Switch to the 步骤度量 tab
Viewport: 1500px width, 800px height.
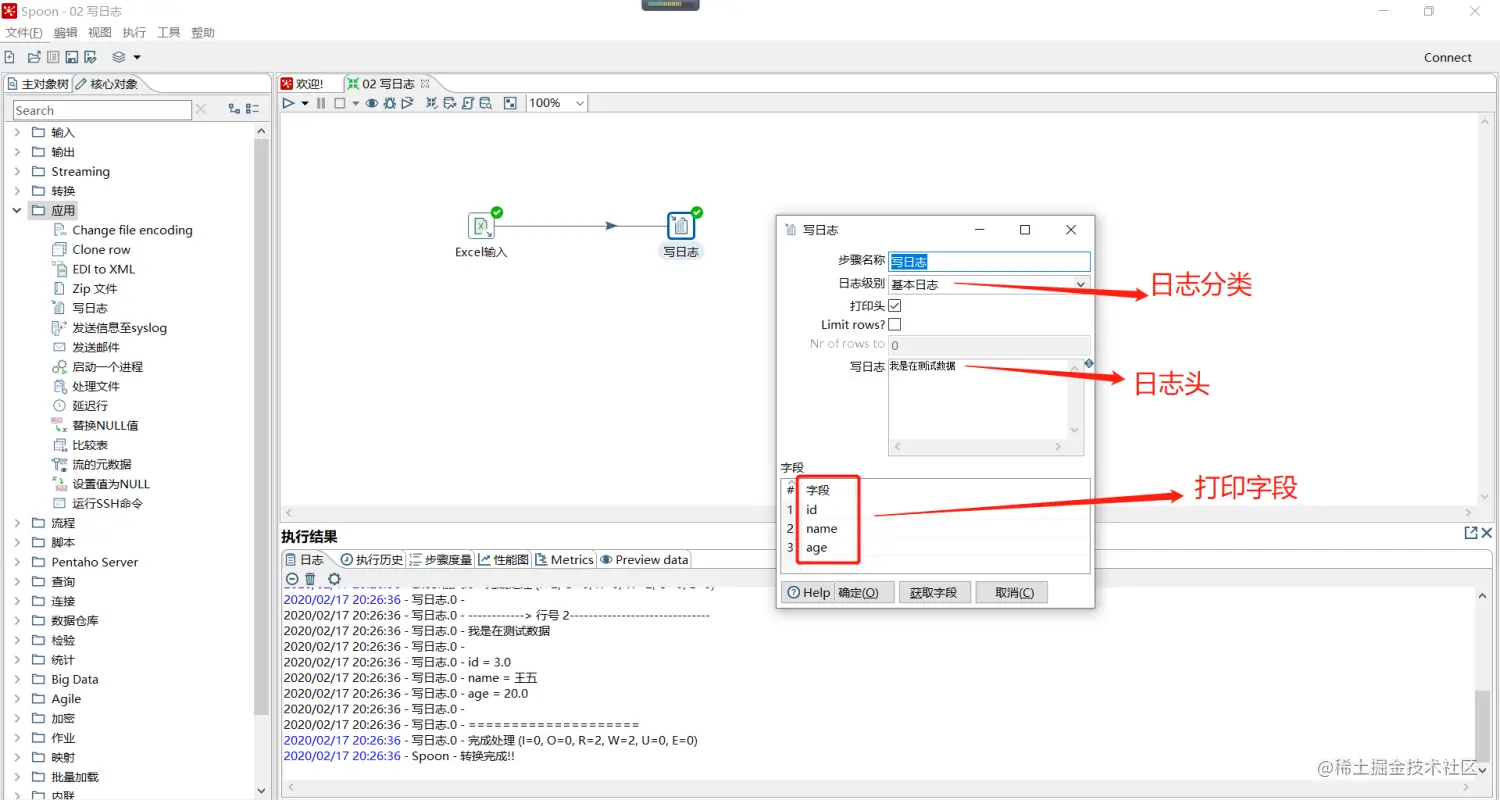coord(440,560)
